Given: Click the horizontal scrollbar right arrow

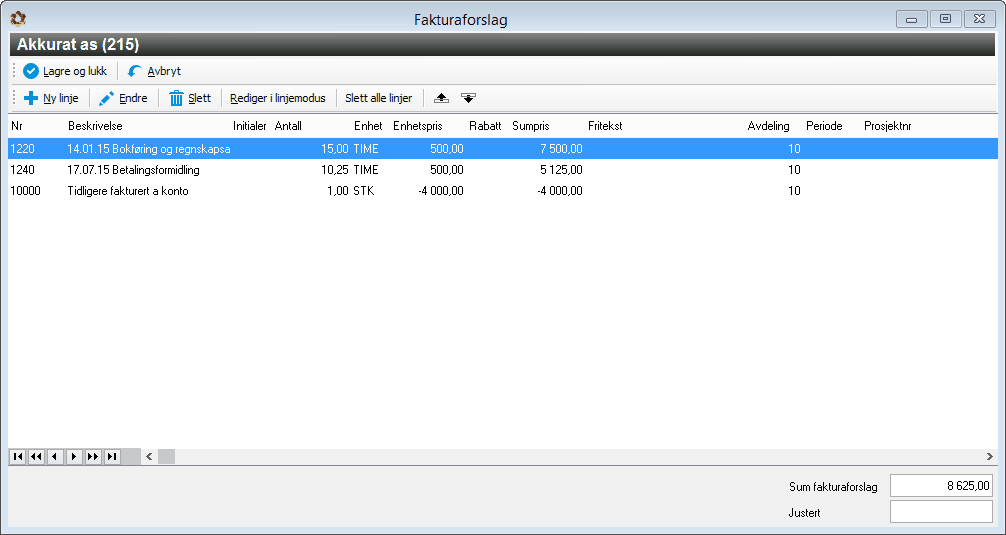Looking at the screenshot, I should [990, 456].
